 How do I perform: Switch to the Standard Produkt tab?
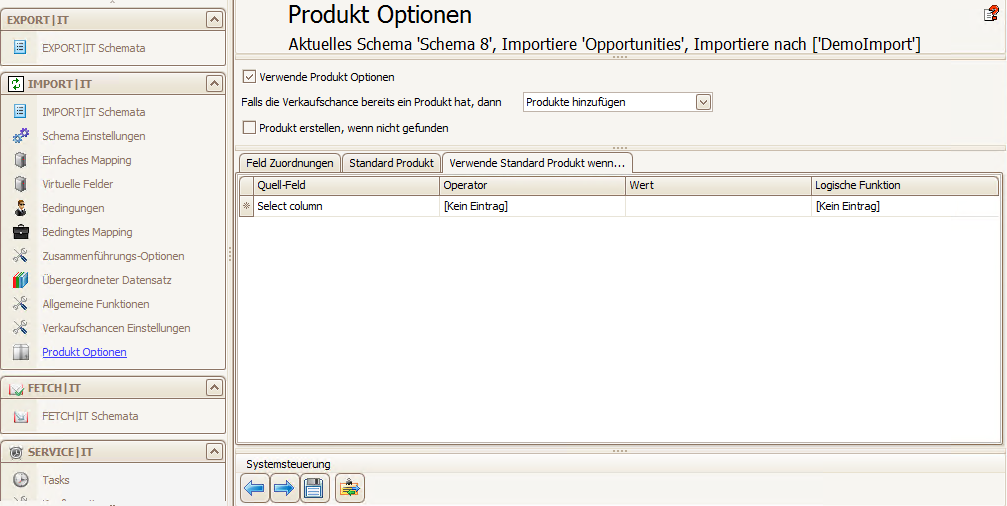click(x=392, y=163)
